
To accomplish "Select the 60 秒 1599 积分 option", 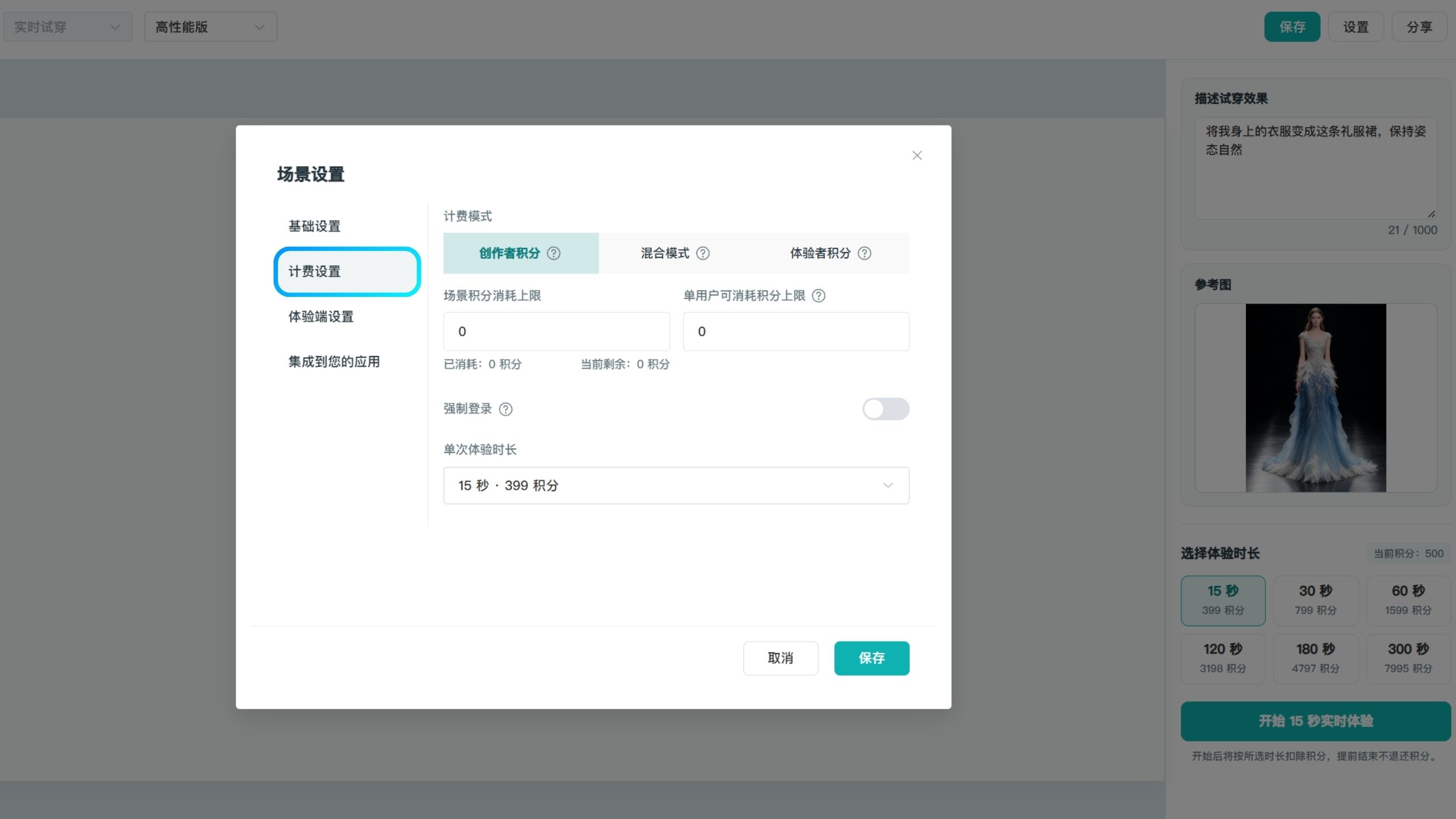I will tap(1408, 601).
